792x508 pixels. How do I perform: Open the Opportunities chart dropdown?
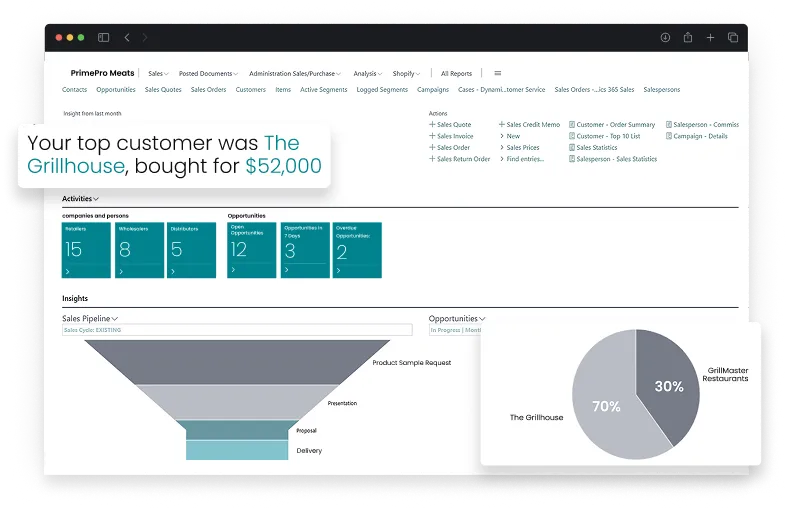pyautogui.click(x=457, y=318)
